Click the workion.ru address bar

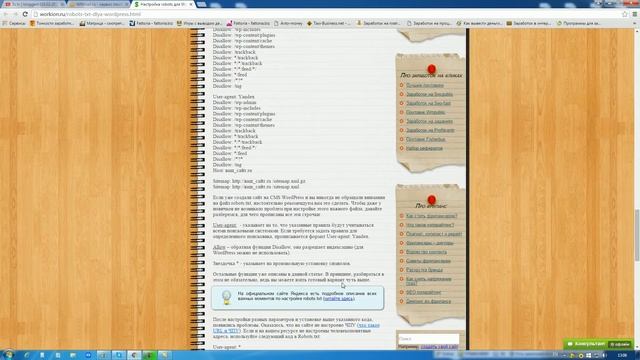pyautogui.click(x=327, y=14)
